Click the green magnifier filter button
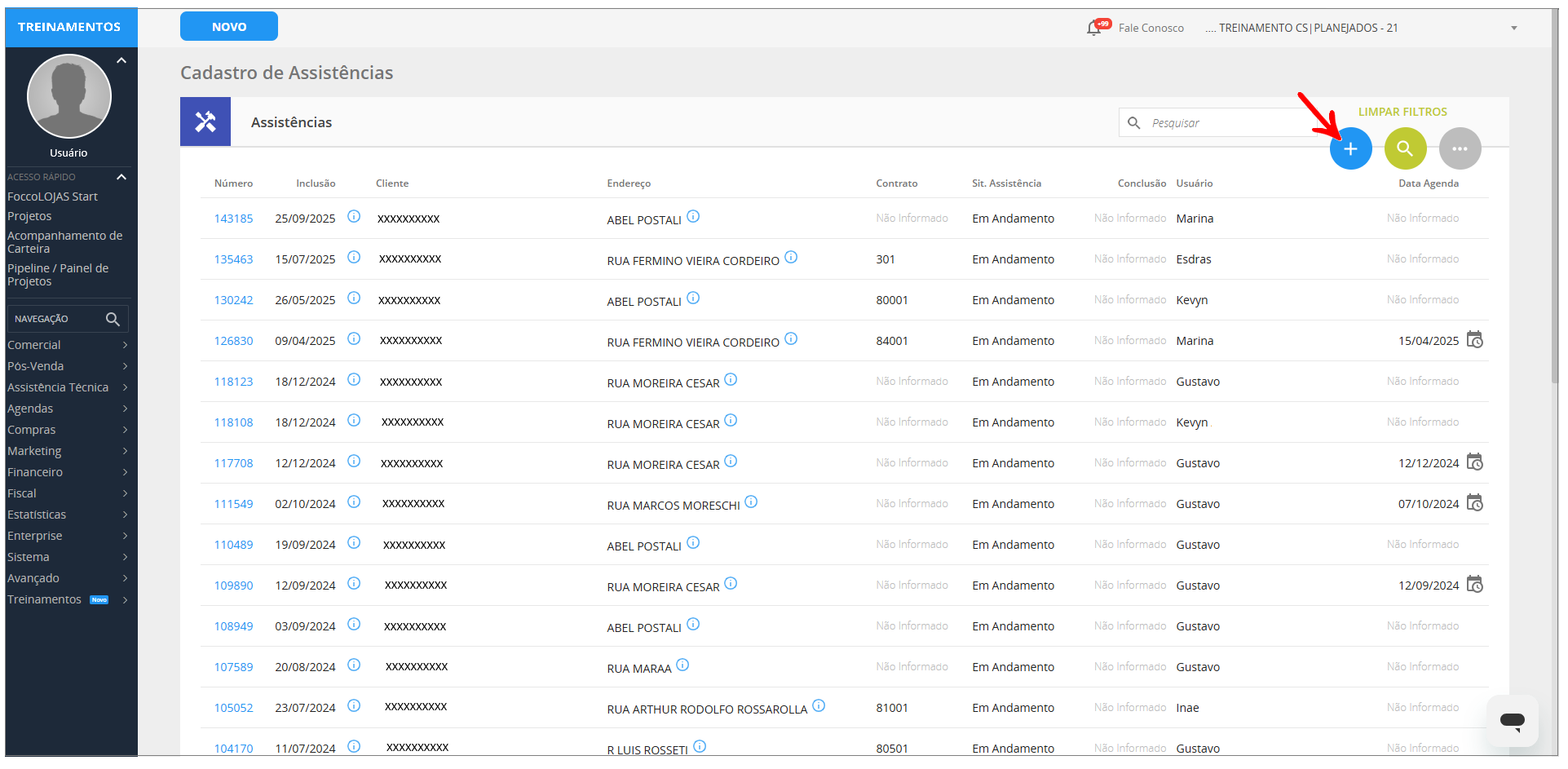This screenshot has width=1568, height=769. pos(1405,149)
